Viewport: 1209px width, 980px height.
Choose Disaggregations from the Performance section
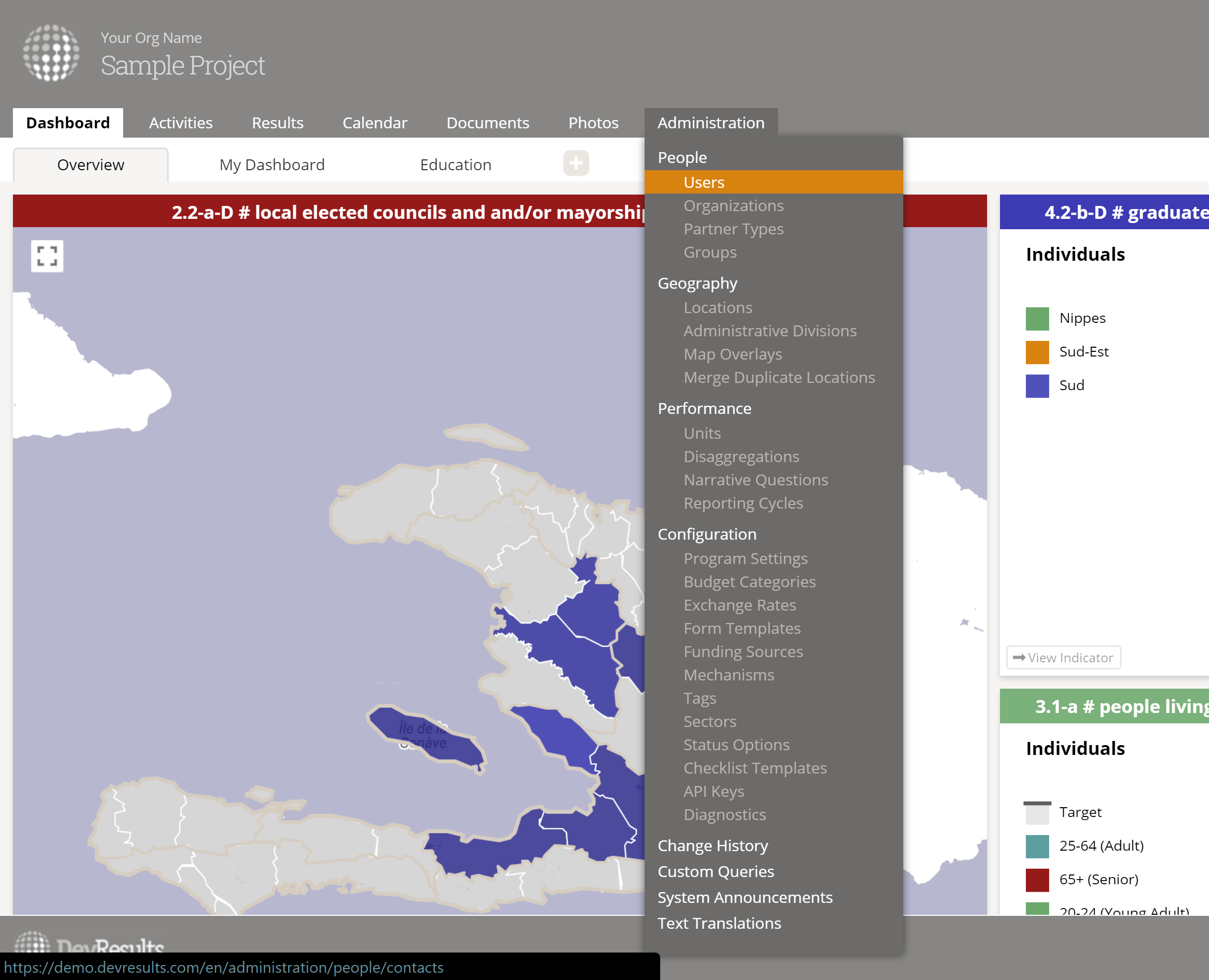pyautogui.click(x=741, y=456)
